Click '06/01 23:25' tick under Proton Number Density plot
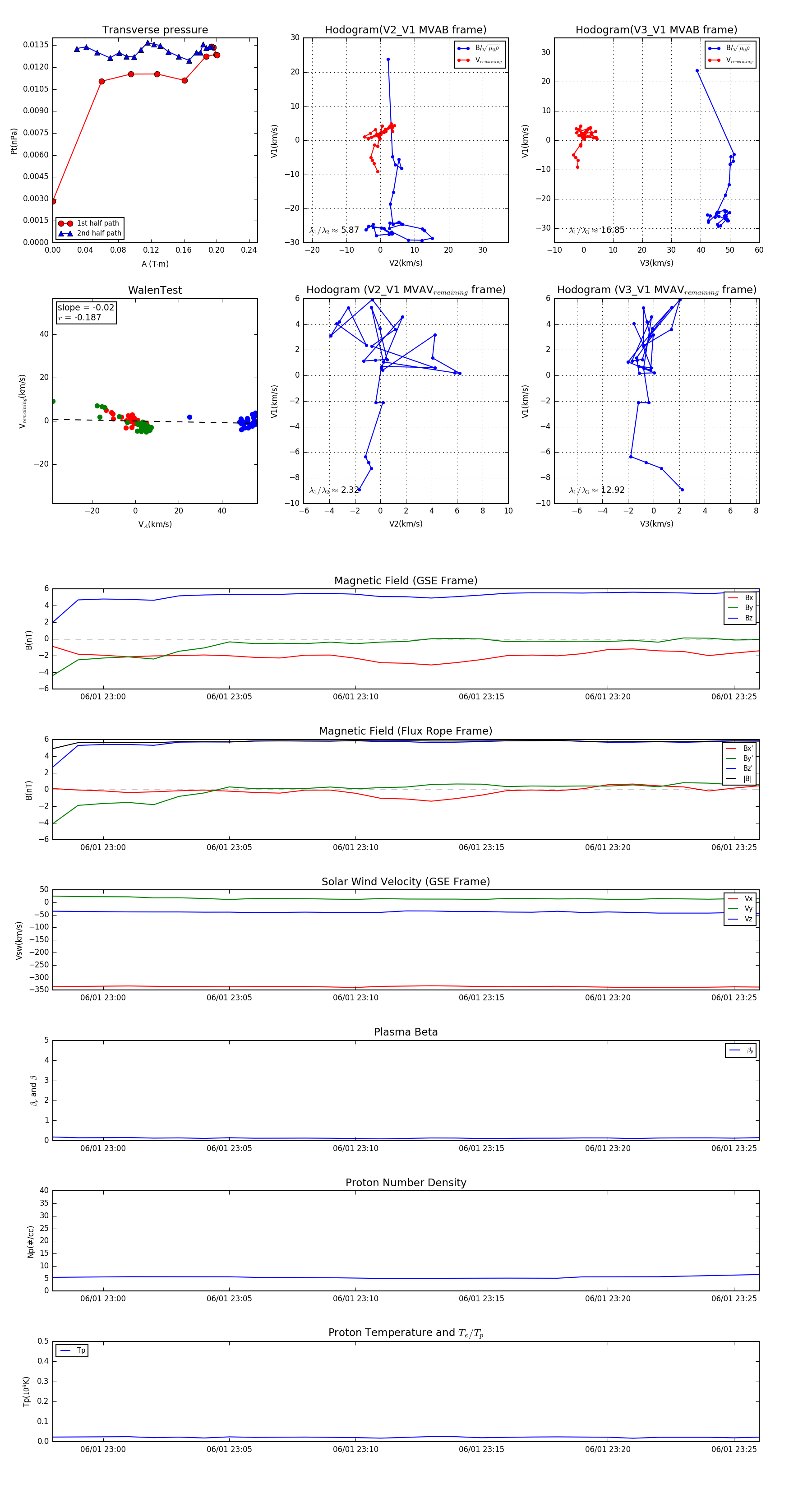 [x=734, y=1299]
